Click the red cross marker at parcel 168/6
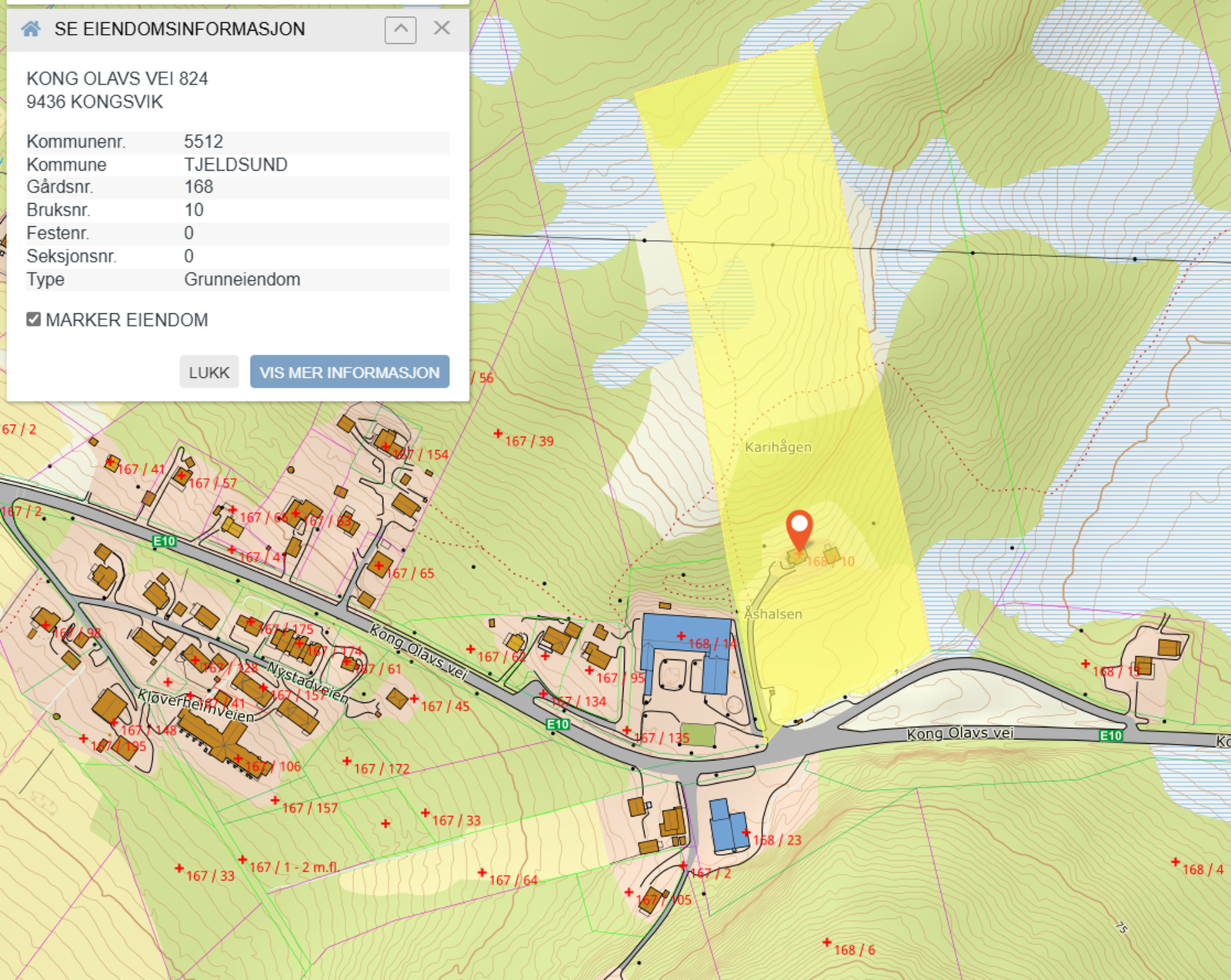Screen dimensions: 1231x980 (x=827, y=942)
